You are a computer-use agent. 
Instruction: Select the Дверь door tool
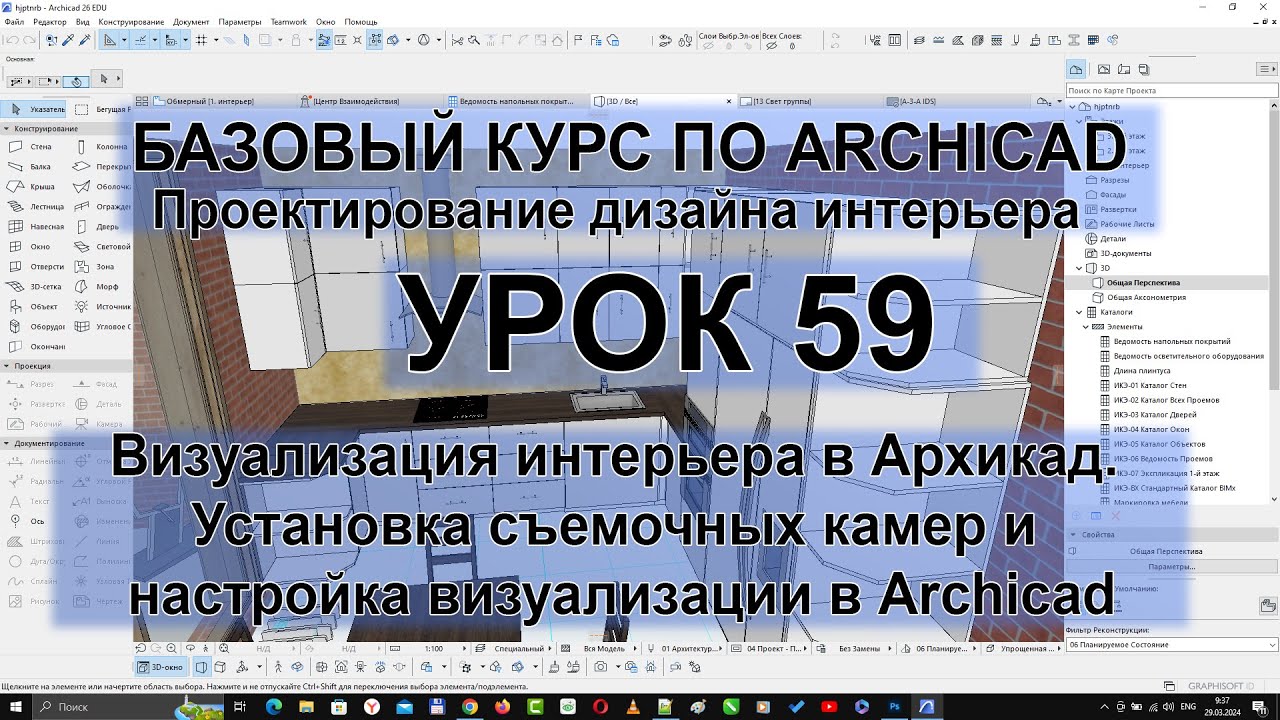[x=102, y=227]
